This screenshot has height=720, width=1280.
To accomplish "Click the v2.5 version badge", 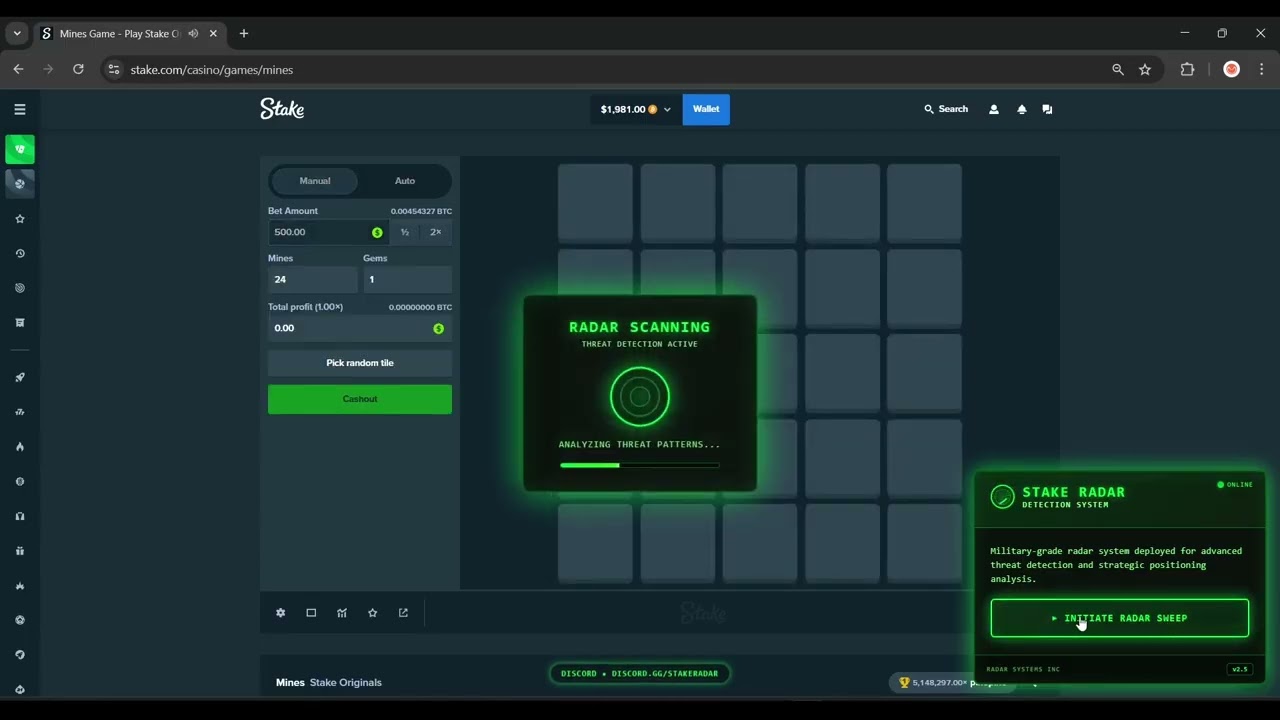I will (1240, 669).
